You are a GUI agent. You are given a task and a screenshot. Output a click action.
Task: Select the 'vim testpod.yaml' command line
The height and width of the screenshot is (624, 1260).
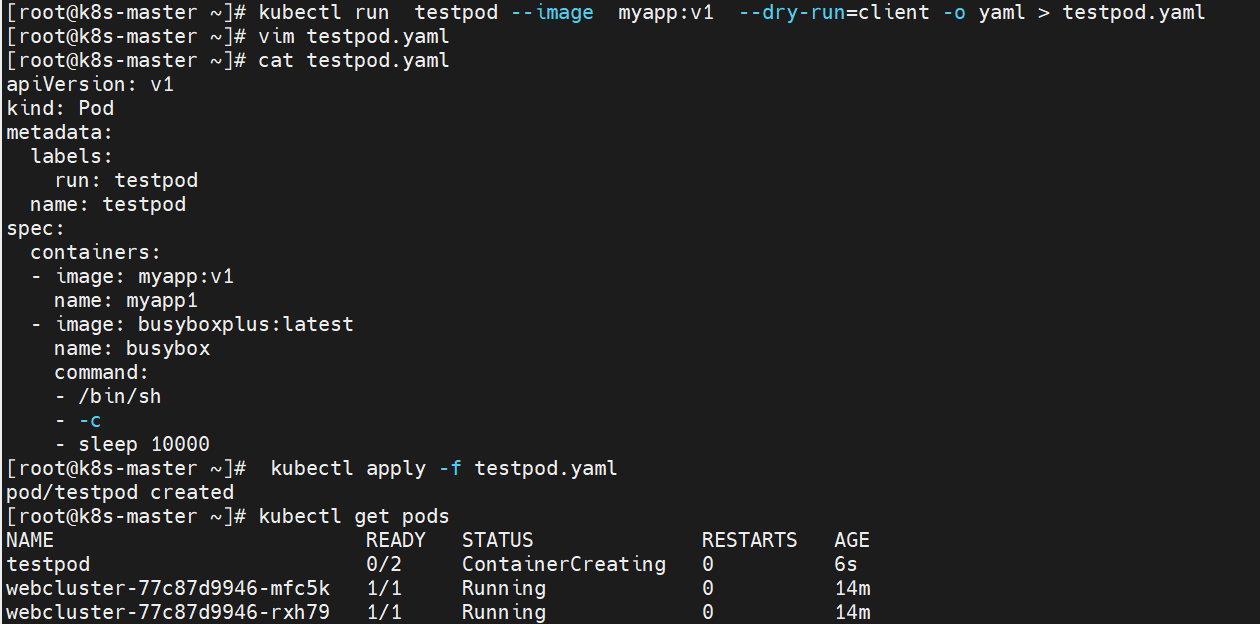coord(354,37)
